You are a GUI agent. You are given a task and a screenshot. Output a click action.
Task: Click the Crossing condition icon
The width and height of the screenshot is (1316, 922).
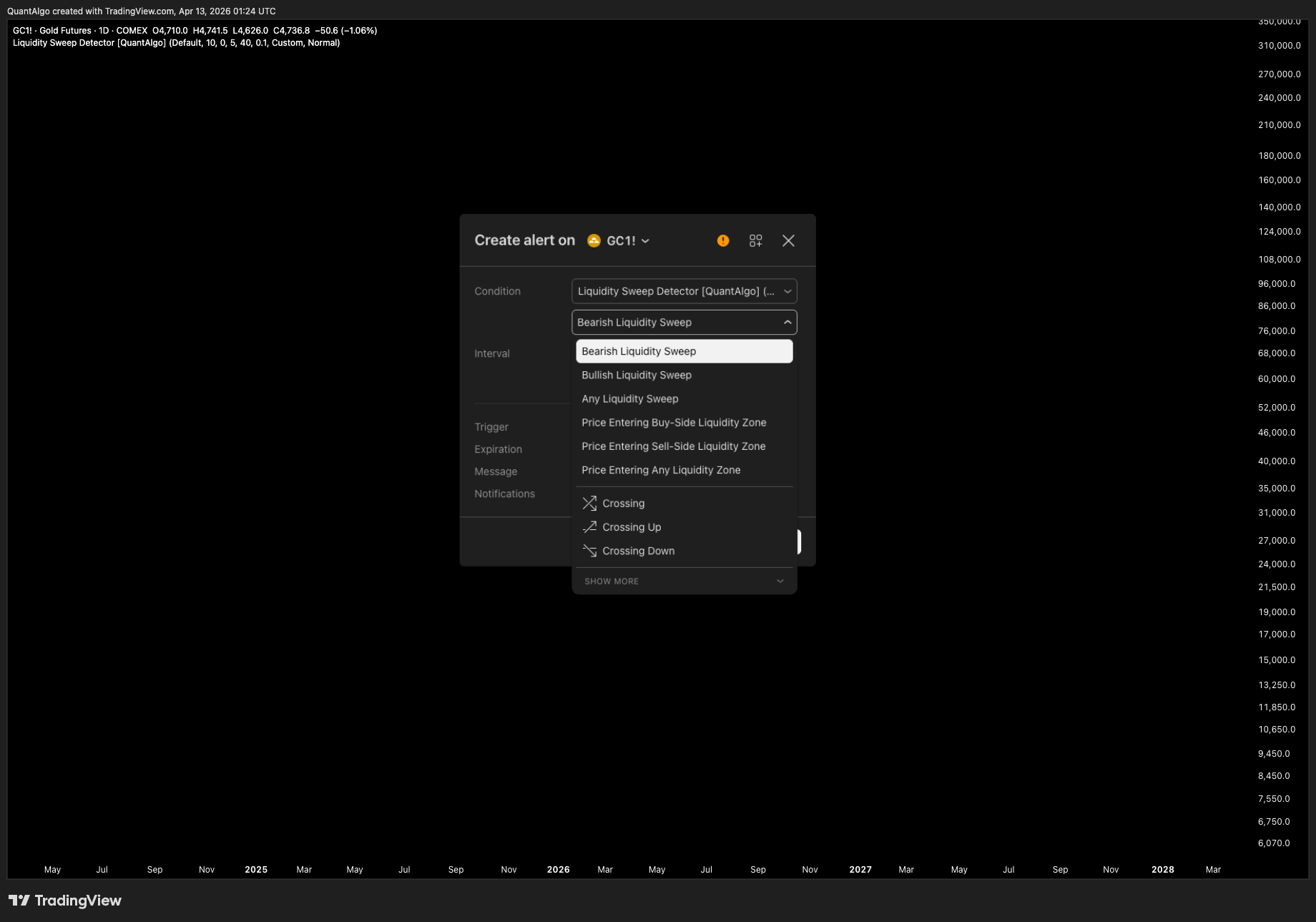[589, 504]
